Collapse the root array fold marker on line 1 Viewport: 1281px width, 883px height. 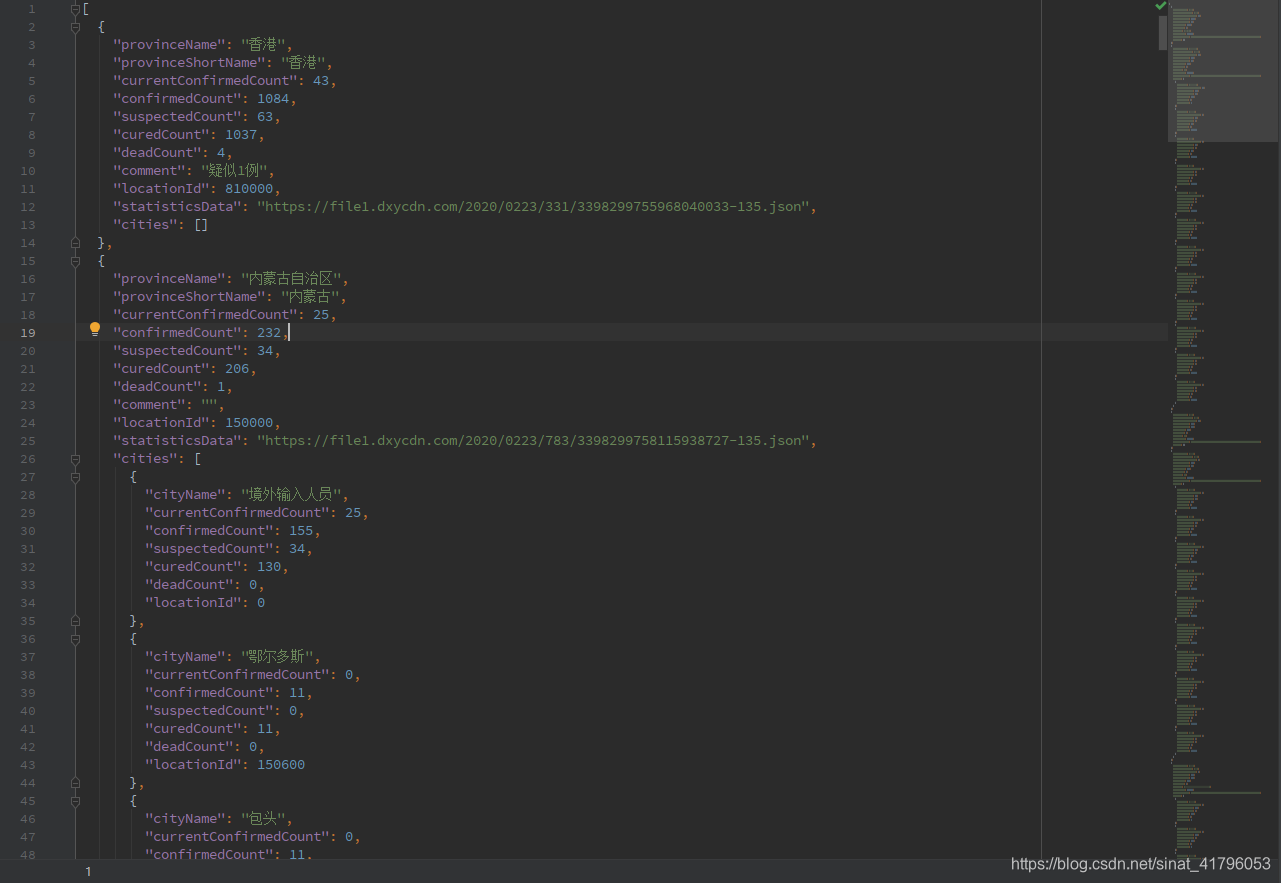pyautogui.click(x=75, y=8)
